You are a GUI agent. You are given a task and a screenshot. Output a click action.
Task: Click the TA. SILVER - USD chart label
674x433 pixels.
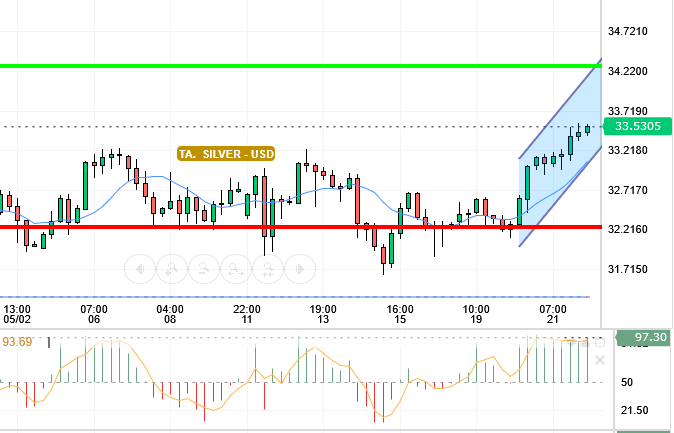point(226,154)
